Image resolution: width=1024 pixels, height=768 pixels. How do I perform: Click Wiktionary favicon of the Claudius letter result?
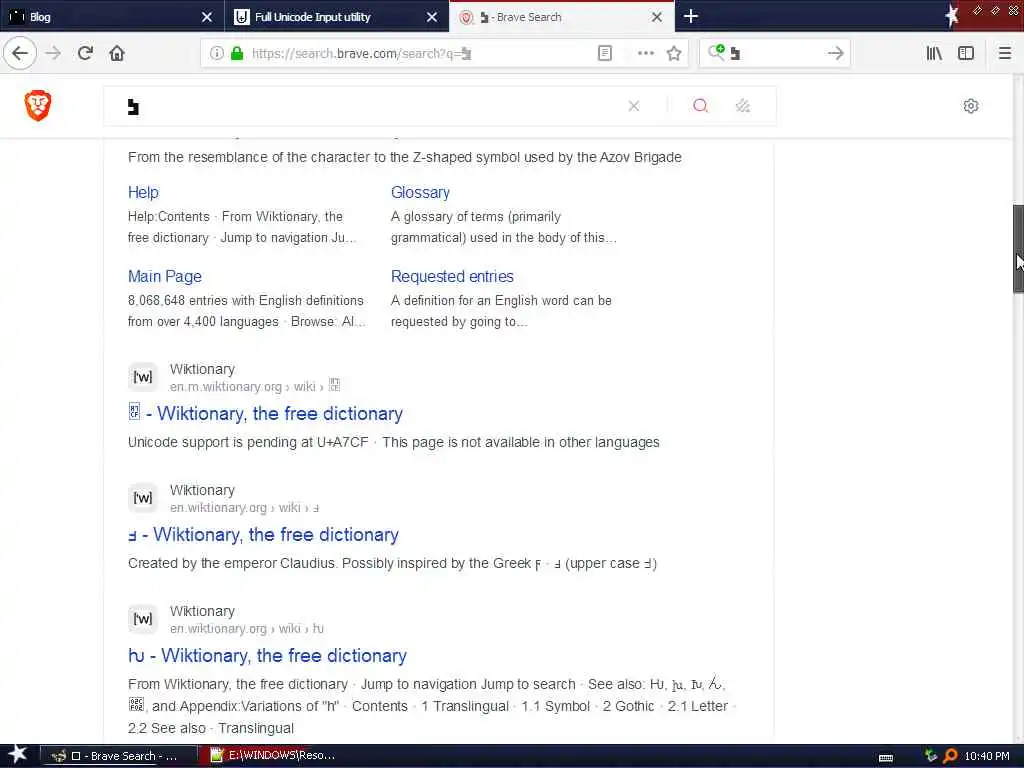(143, 498)
